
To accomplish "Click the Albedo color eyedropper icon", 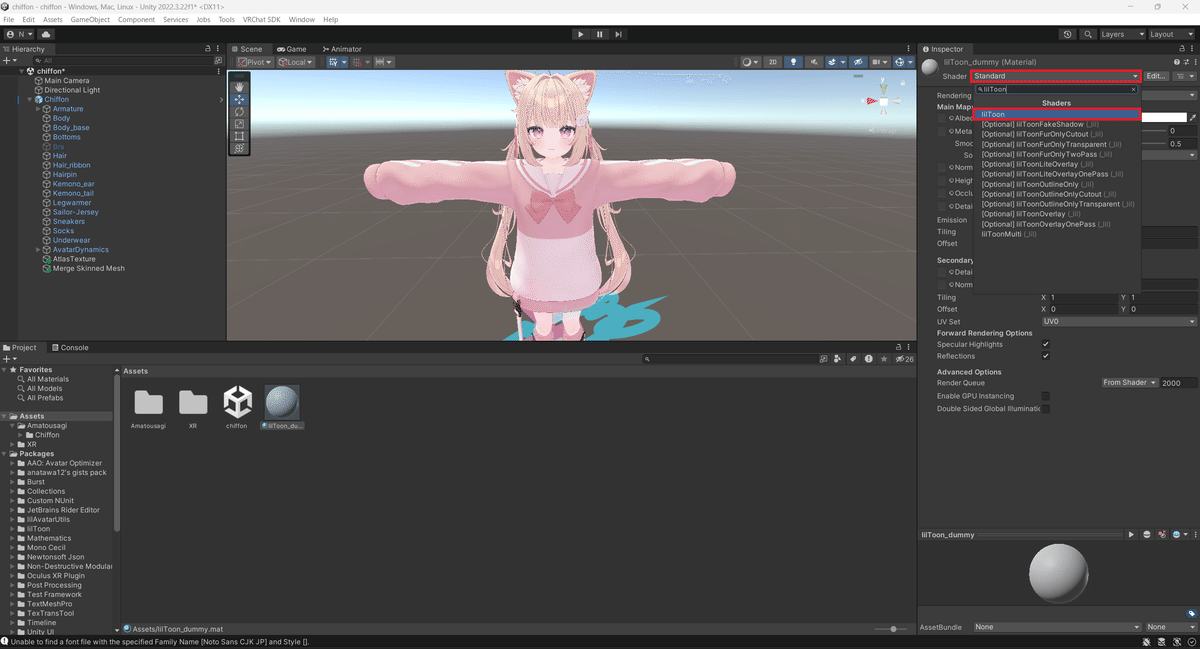I will [1192, 118].
